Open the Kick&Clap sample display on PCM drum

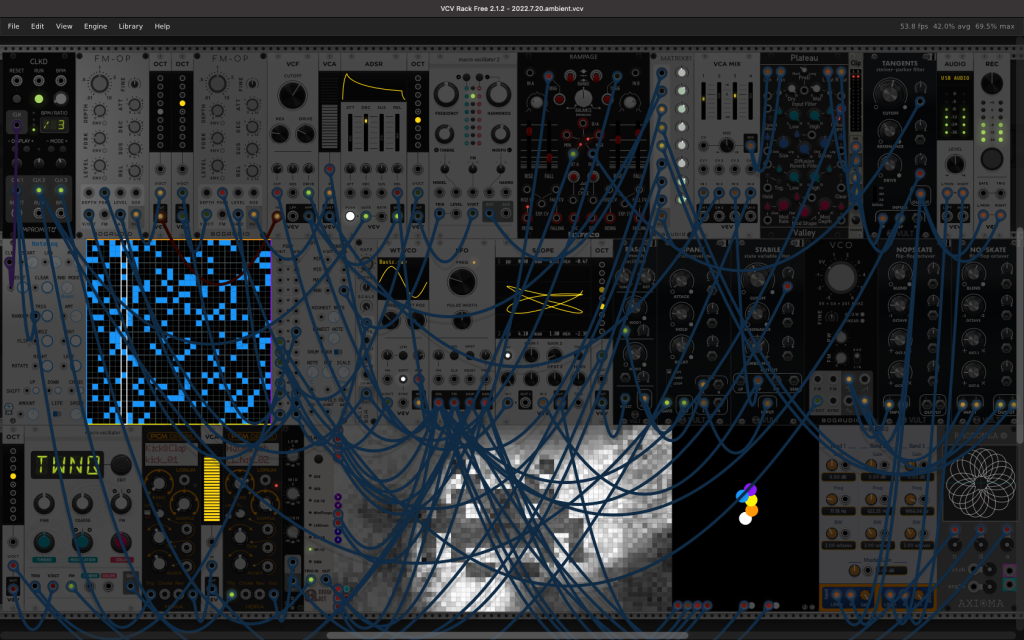pyautogui.click(x=170, y=454)
